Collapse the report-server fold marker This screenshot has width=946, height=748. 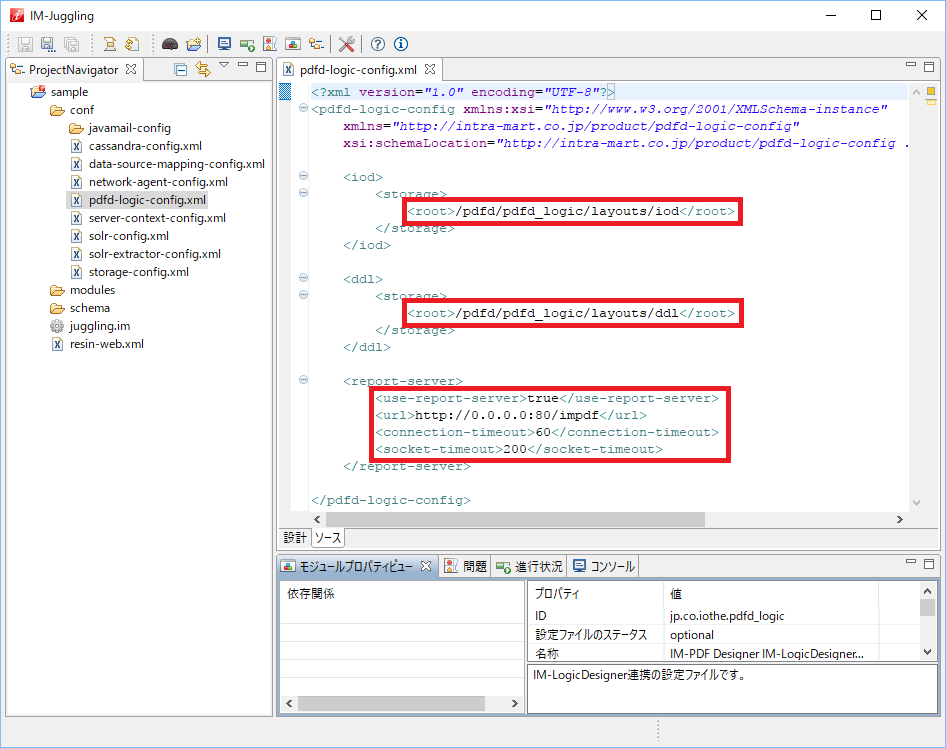(x=303, y=379)
